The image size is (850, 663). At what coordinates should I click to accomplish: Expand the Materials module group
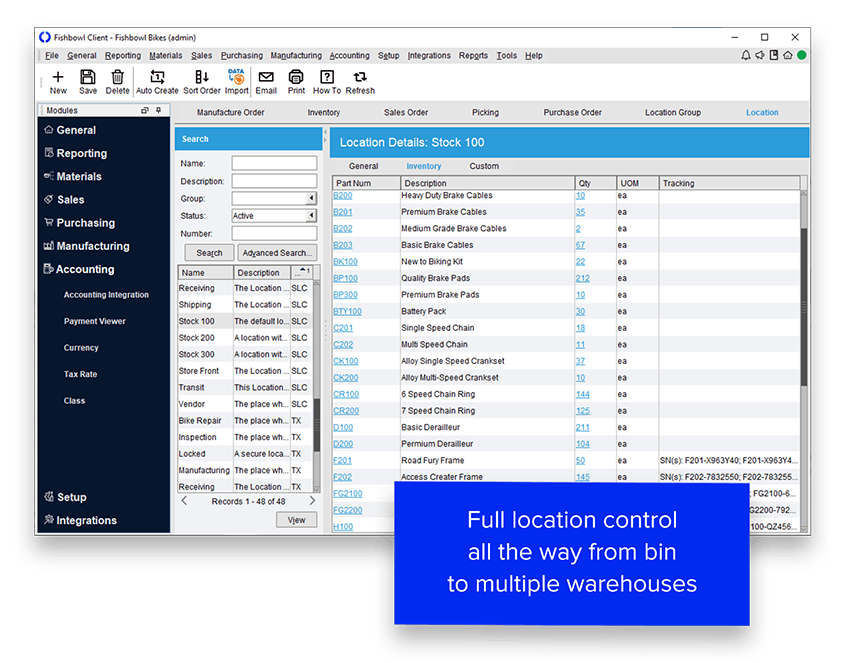[73, 177]
